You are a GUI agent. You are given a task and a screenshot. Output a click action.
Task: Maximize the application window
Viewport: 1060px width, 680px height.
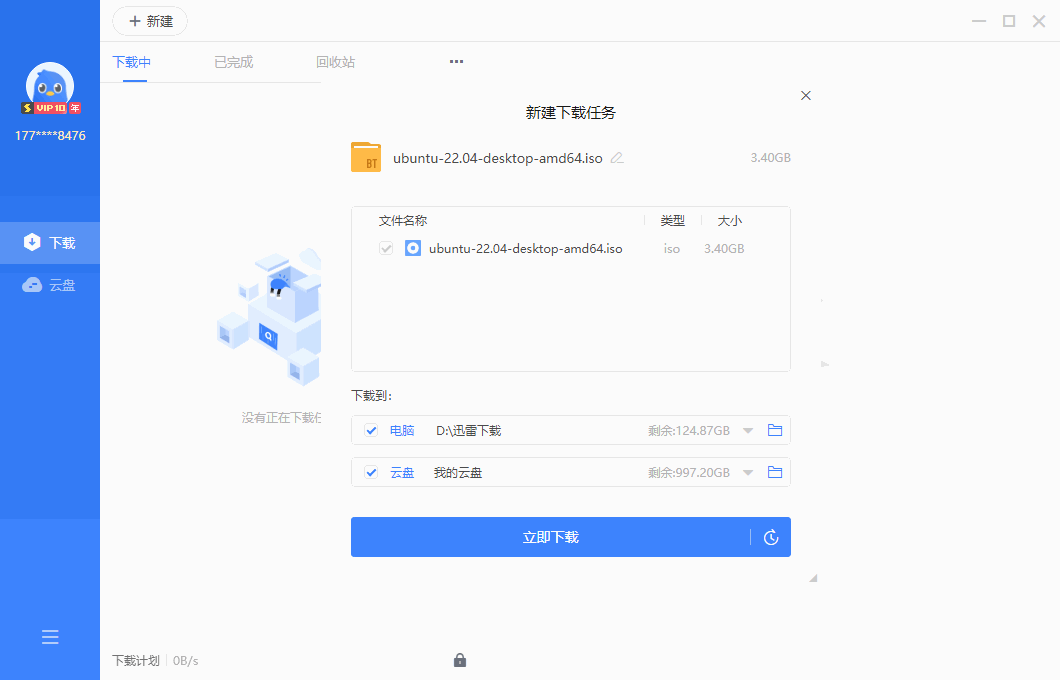point(1009,21)
